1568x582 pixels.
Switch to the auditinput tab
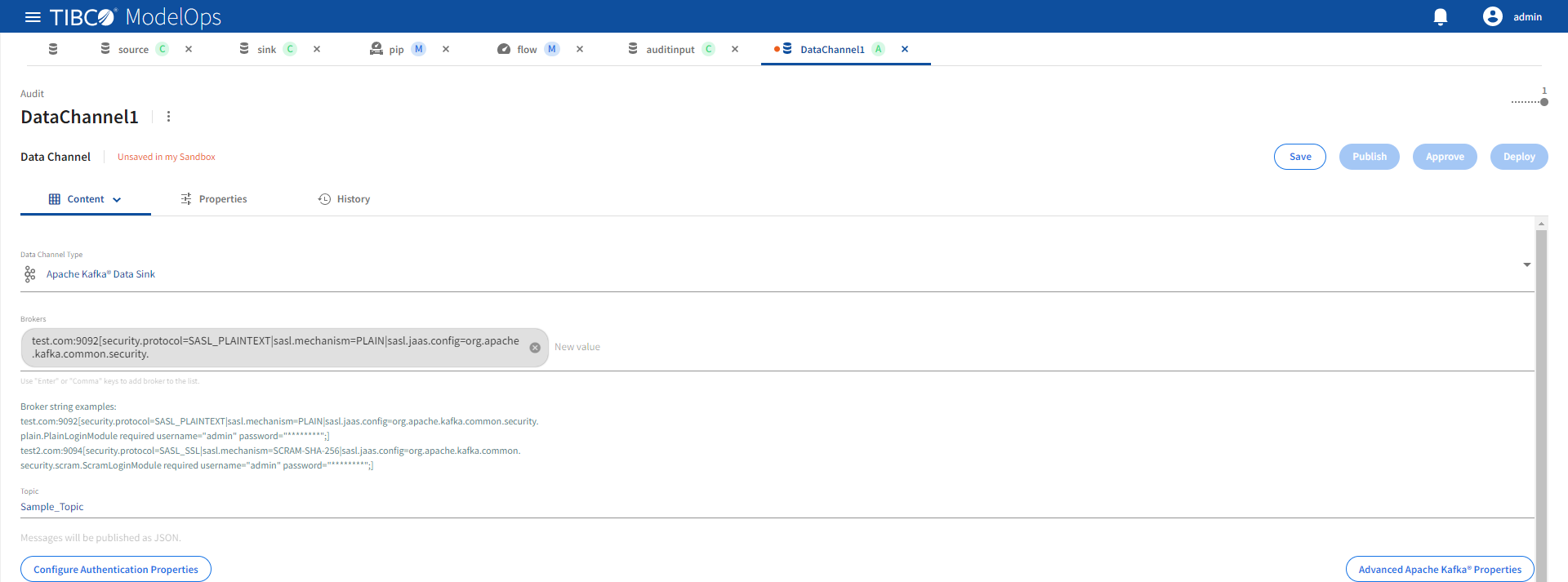(670, 49)
